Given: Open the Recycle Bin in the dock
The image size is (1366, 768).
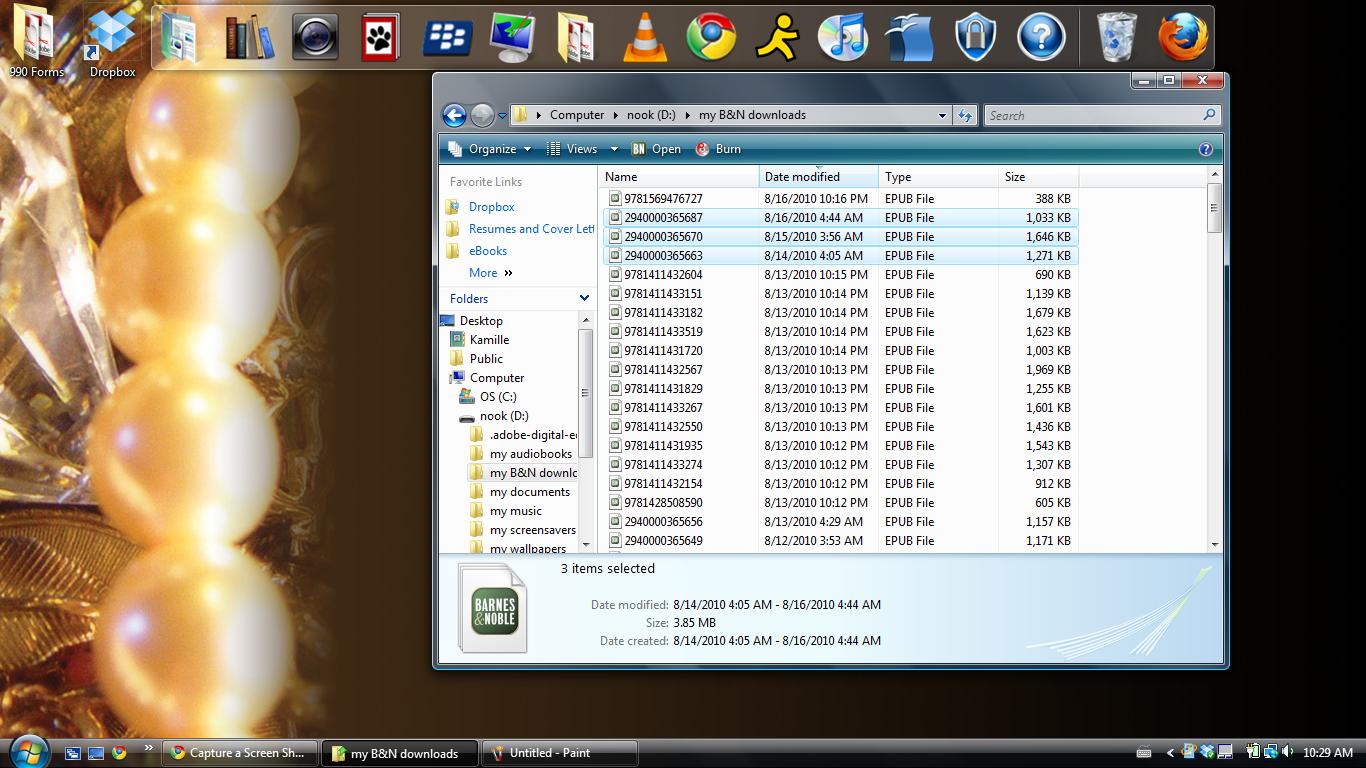Looking at the screenshot, I should click(1117, 37).
